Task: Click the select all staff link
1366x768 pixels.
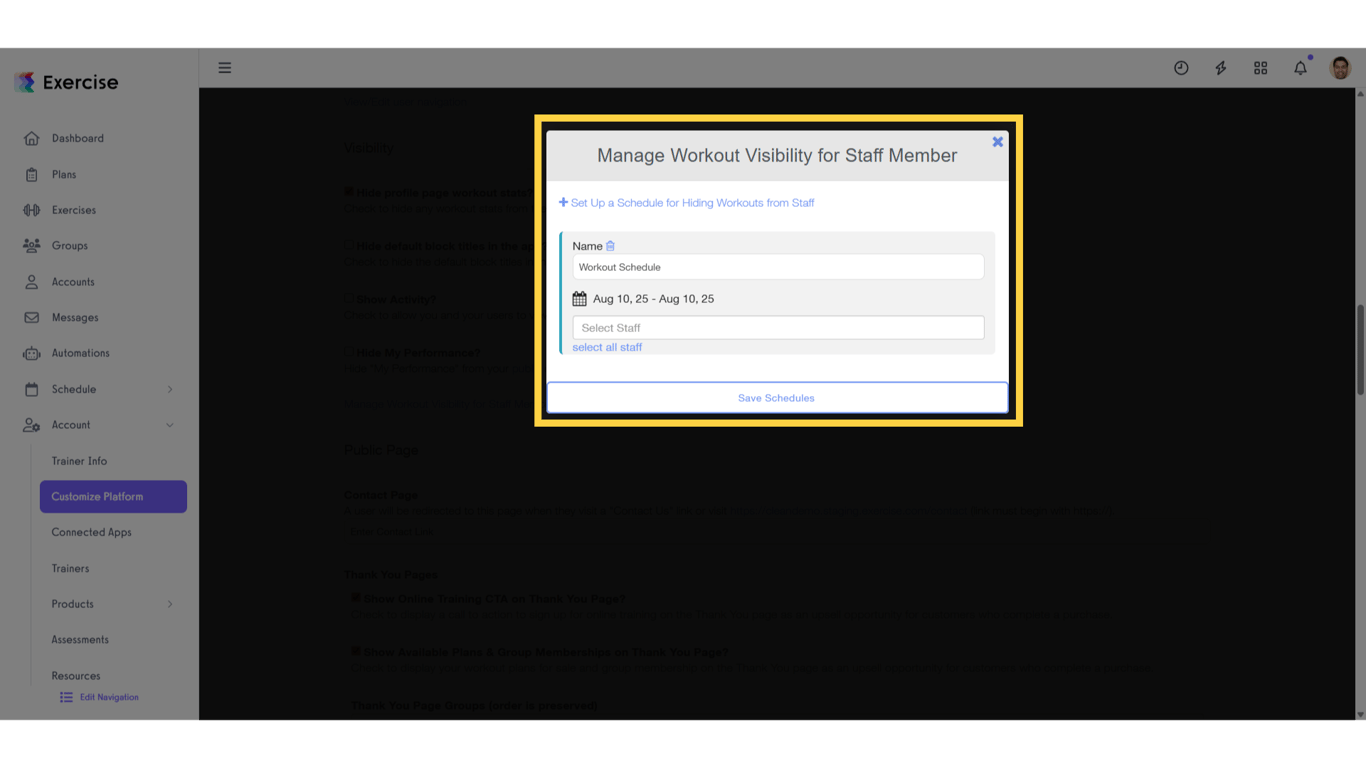Action: click(607, 347)
